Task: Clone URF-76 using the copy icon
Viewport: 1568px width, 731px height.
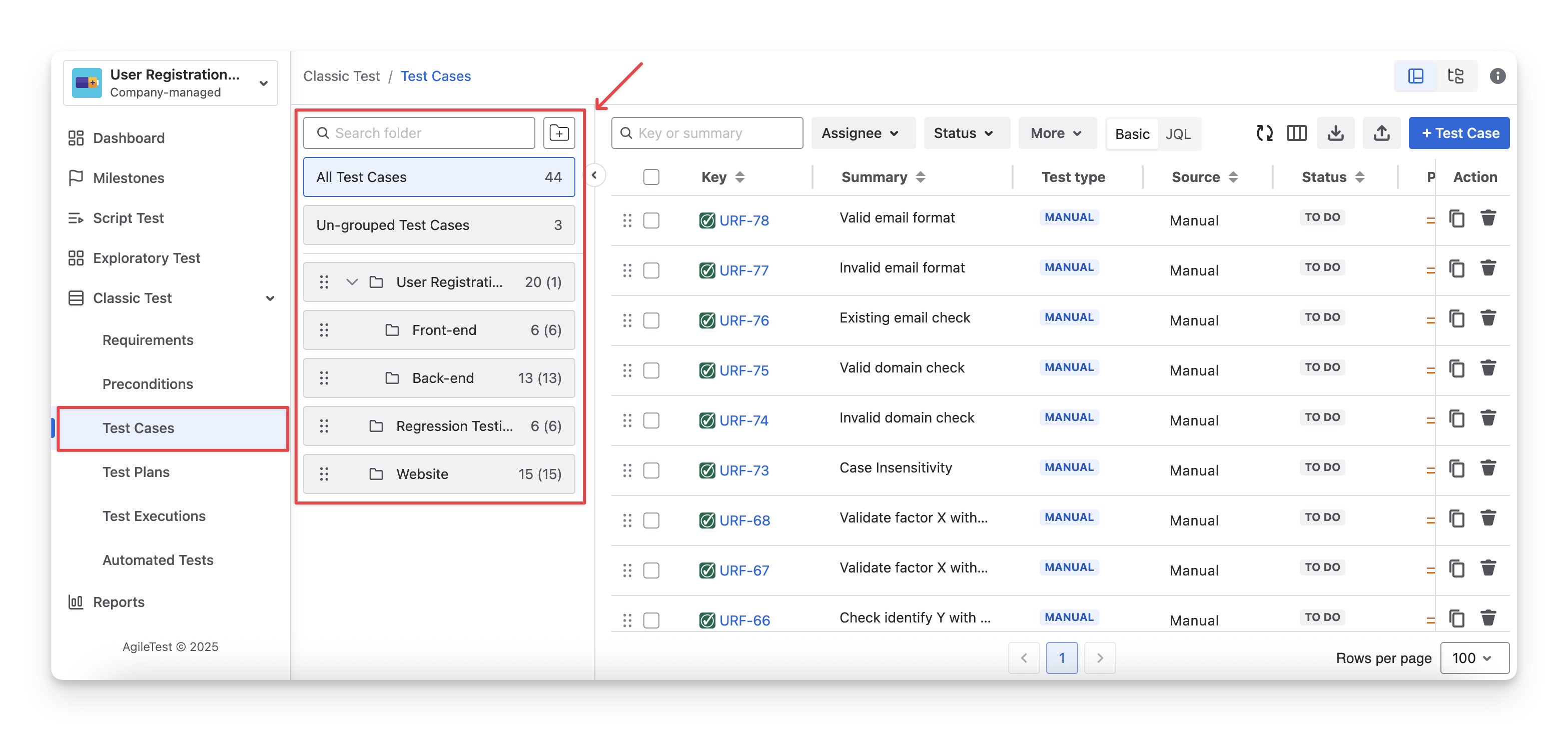Action: [1456, 318]
